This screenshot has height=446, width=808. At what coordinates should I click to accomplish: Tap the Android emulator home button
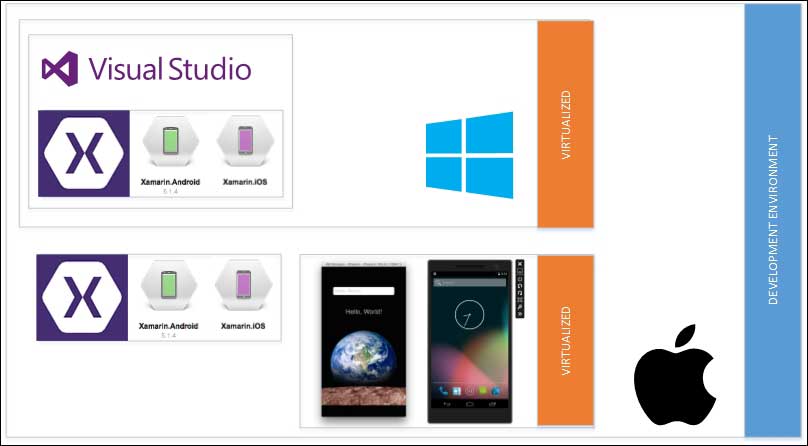(x=469, y=404)
